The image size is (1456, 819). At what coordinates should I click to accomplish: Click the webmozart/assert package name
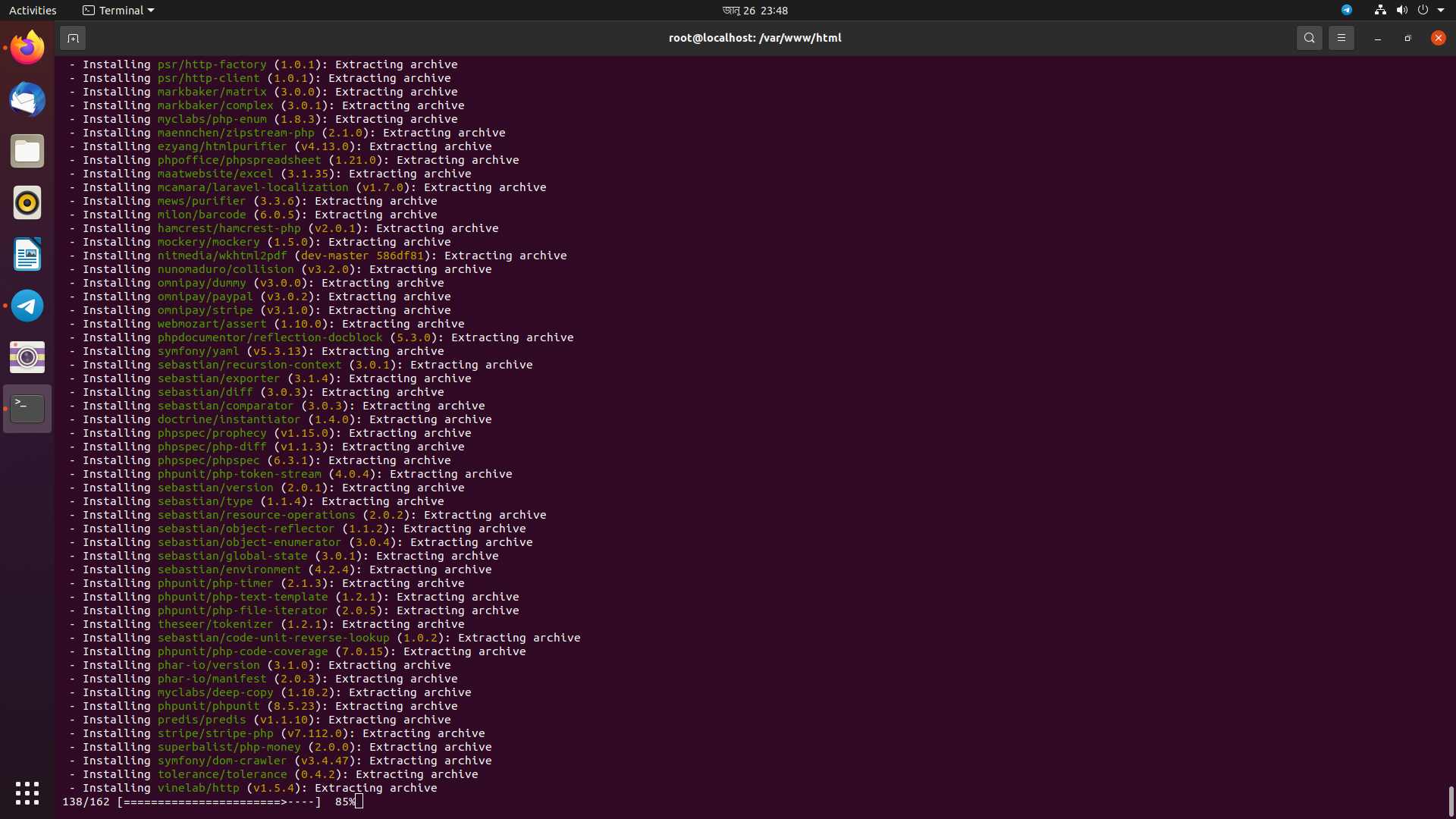coord(212,324)
